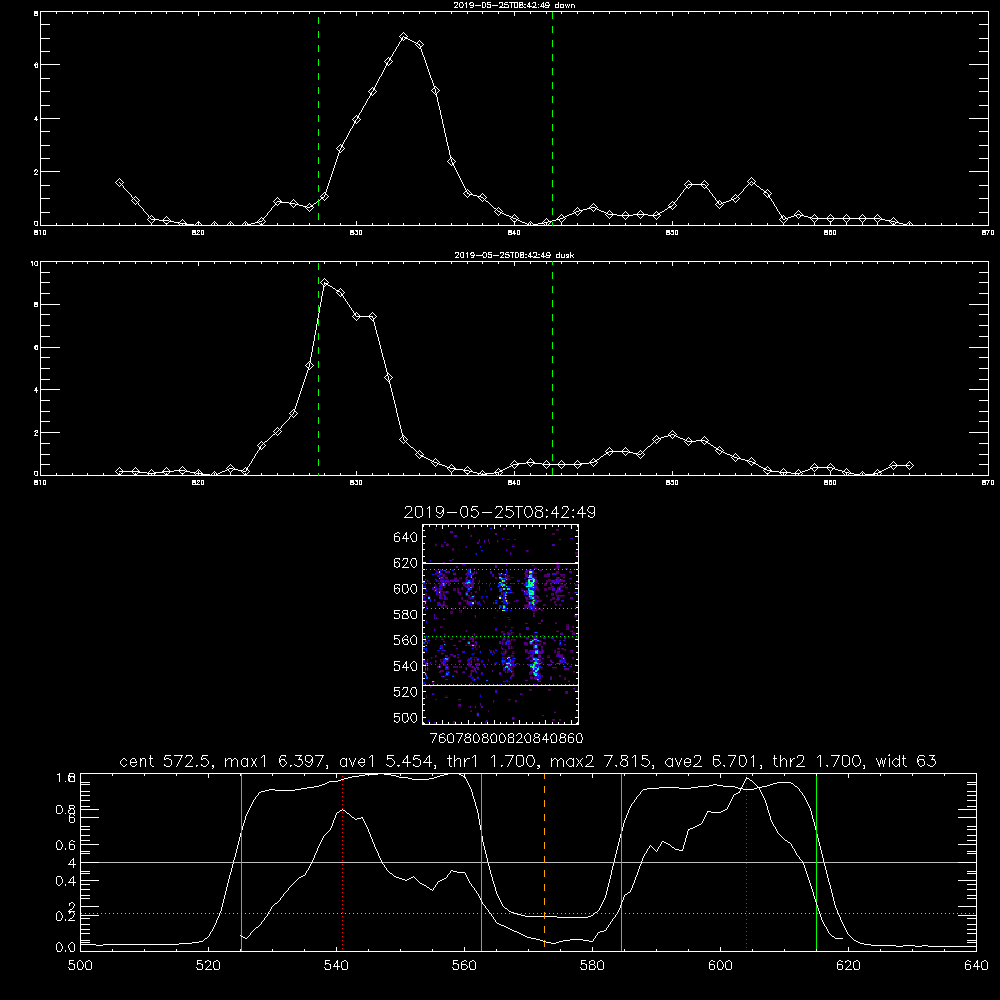
Task: Click the 520 label on bottom plot x-axis
Action: [x=208, y=966]
